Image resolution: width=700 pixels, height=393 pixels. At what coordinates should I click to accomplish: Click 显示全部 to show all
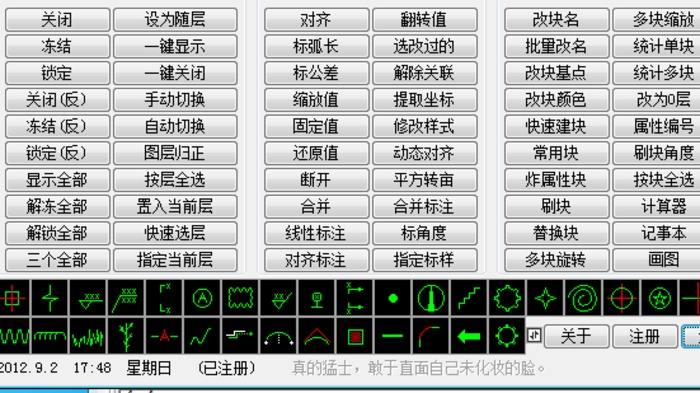click(x=57, y=180)
